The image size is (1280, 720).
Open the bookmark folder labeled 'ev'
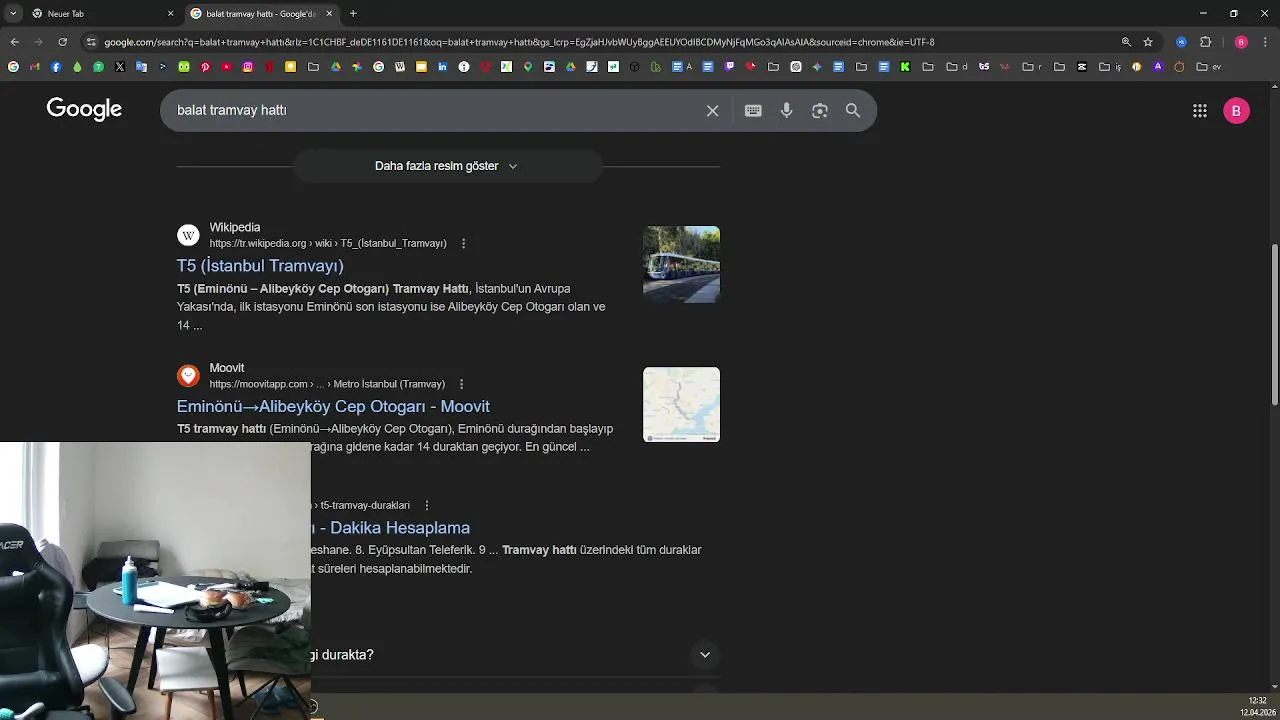click(1209, 67)
